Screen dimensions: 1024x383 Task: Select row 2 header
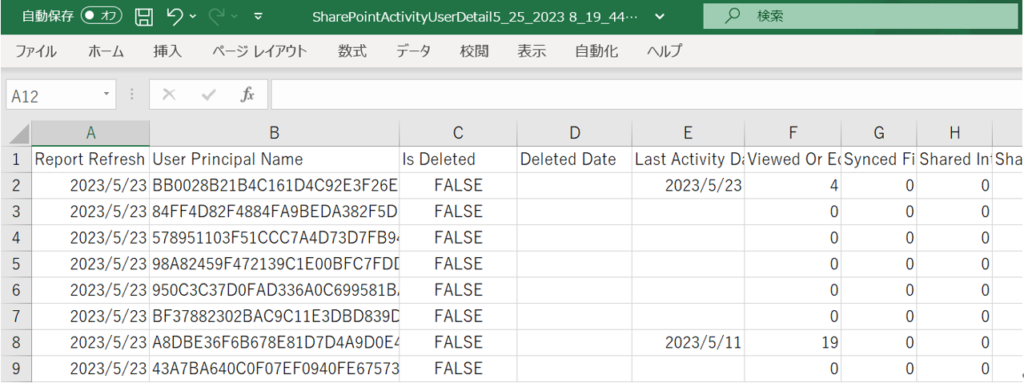[x=16, y=186]
